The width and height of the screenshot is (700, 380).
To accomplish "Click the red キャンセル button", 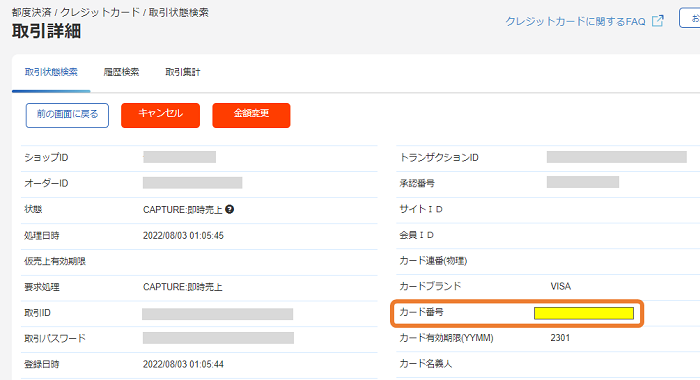I will (160, 115).
